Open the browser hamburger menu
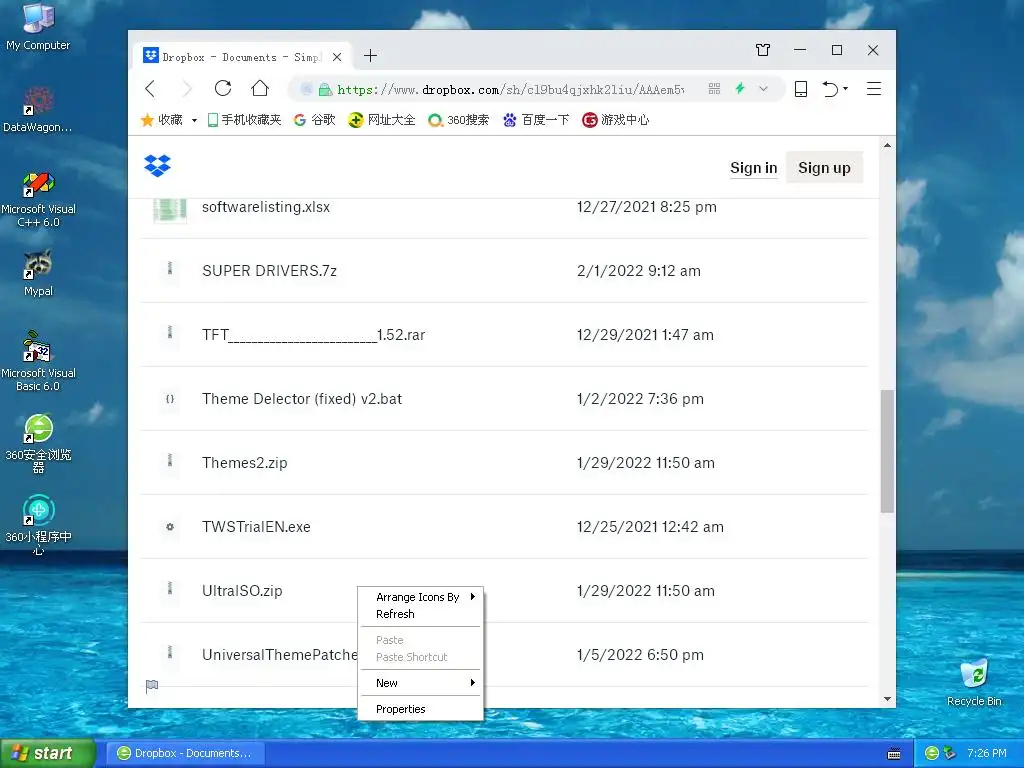 pos(874,89)
